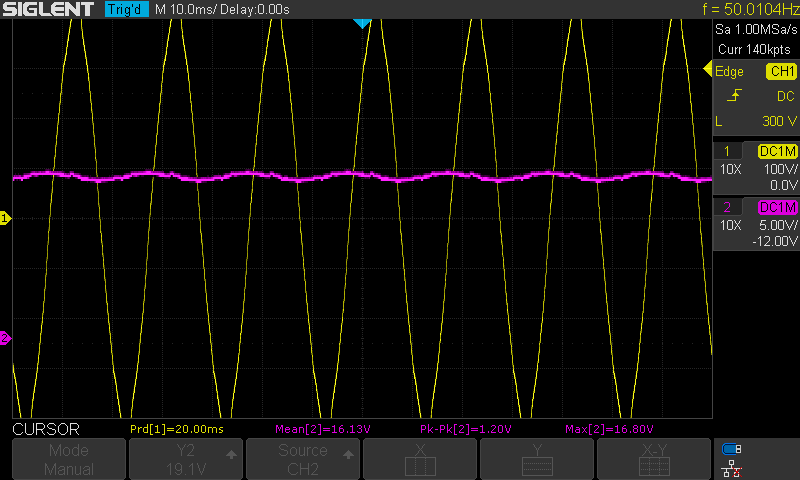Viewport: 800px width, 480px height.
Task: Choose the Y cursor type button
Action: 537,459
